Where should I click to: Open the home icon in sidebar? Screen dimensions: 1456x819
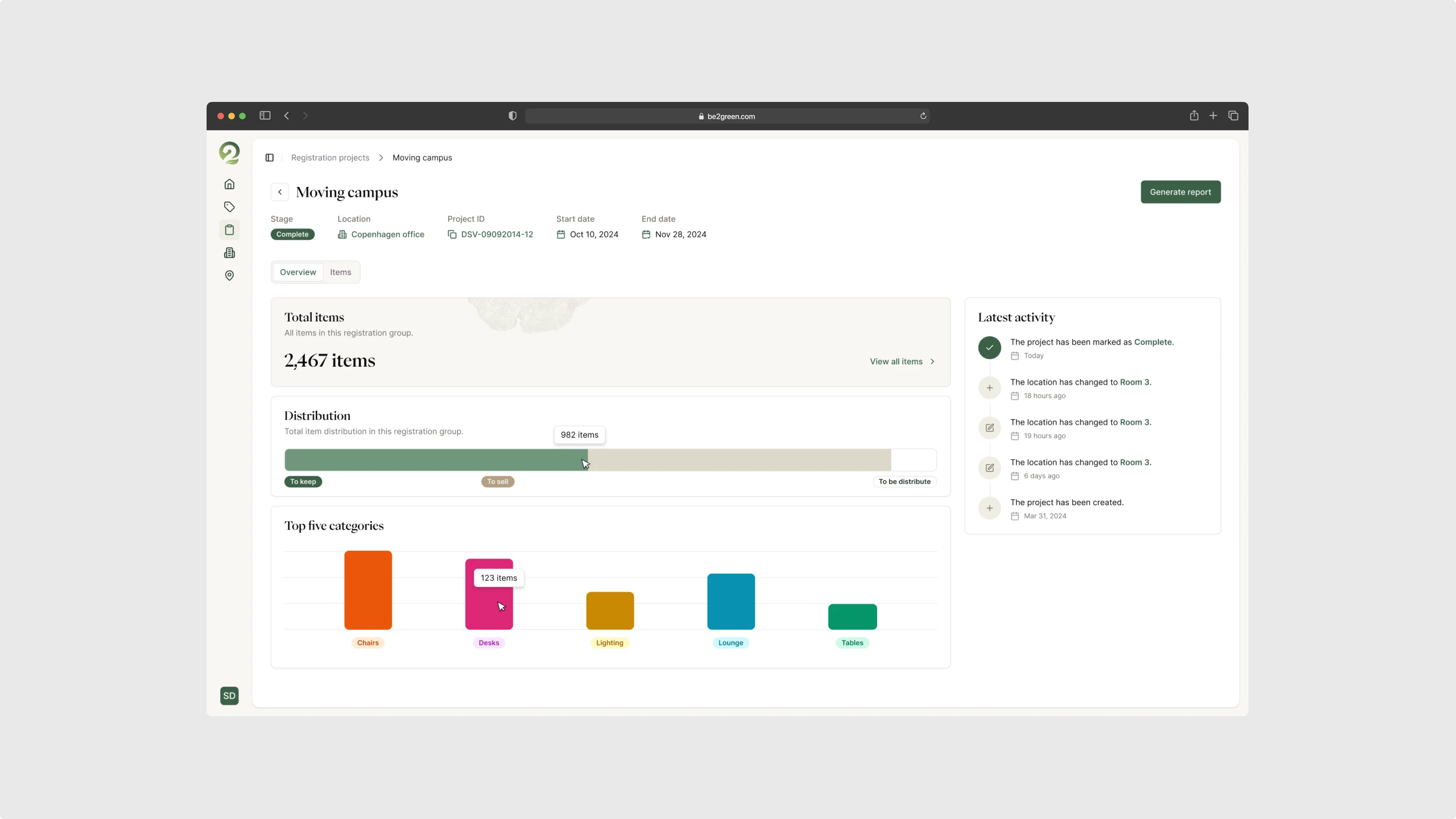point(229,184)
